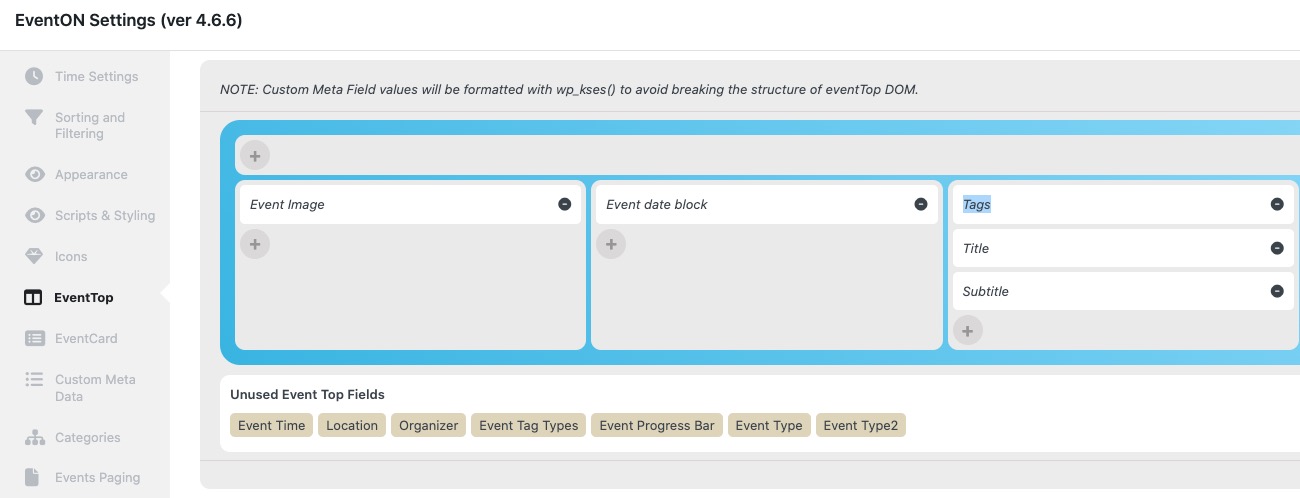Click the sitemap icon beside Categories

point(34,437)
